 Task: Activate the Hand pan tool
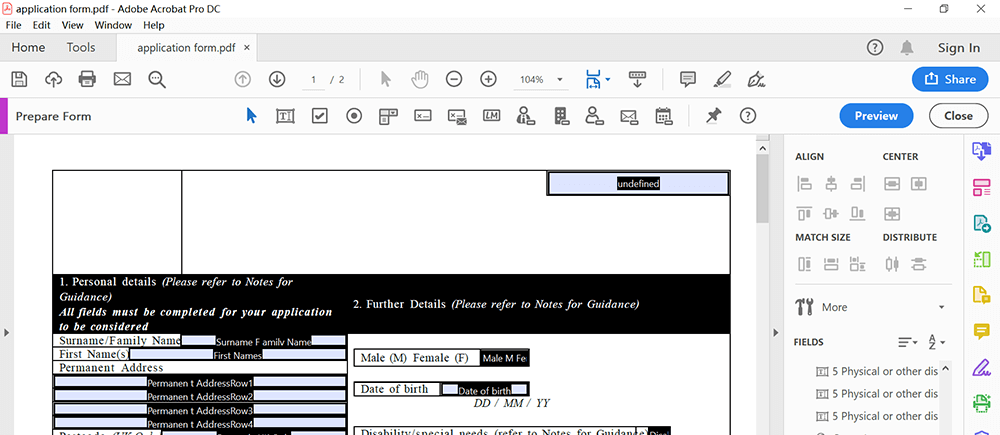coord(420,79)
